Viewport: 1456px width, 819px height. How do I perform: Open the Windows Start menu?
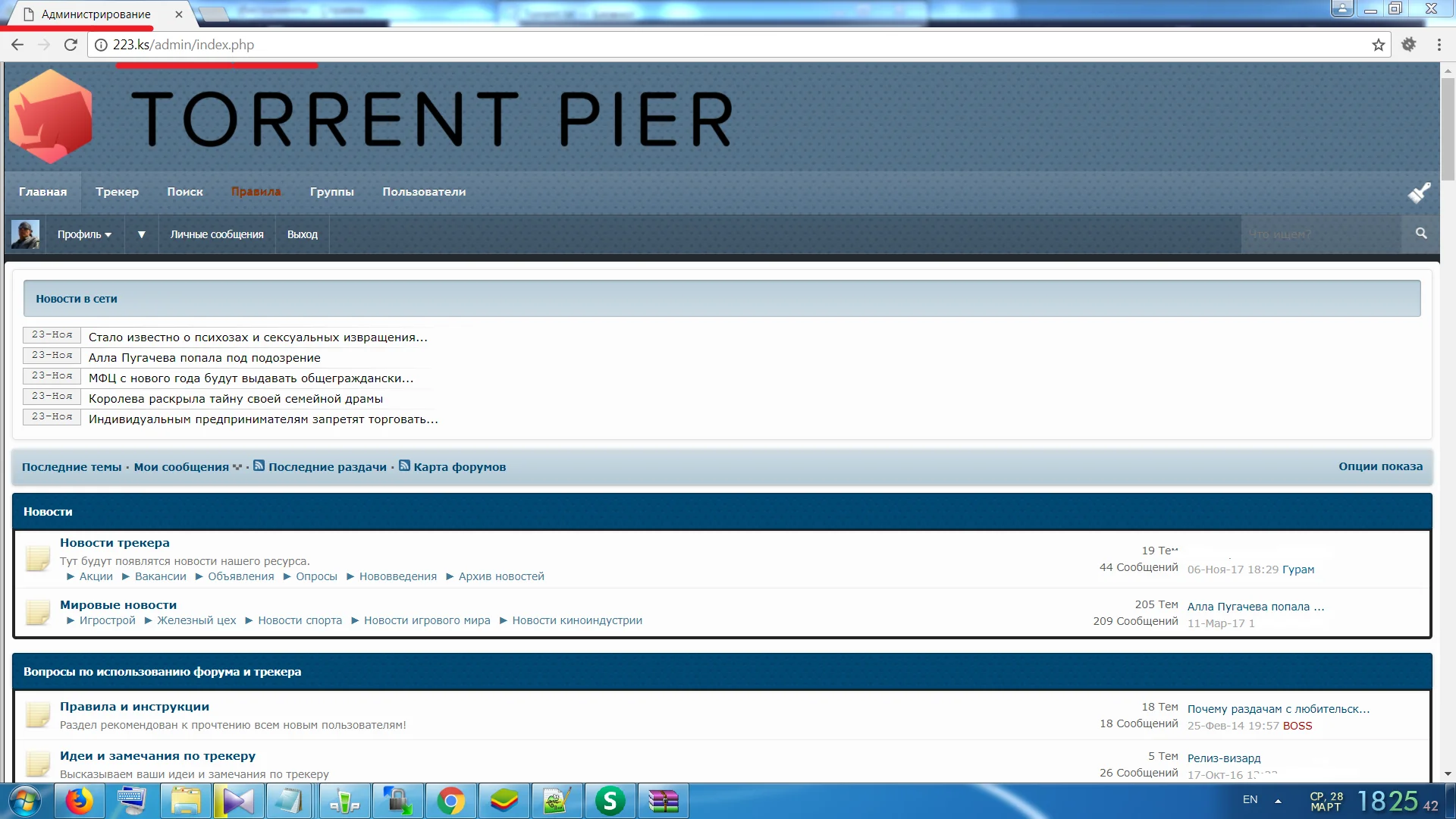pos(24,801)
